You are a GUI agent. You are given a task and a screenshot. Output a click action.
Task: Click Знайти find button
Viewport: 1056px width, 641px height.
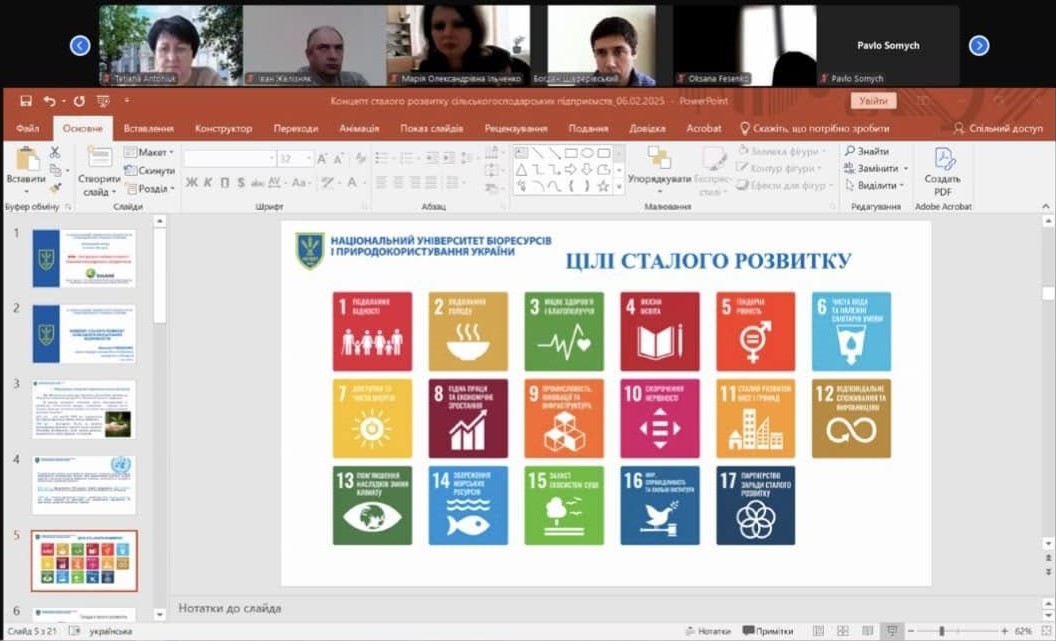point(867,151)
